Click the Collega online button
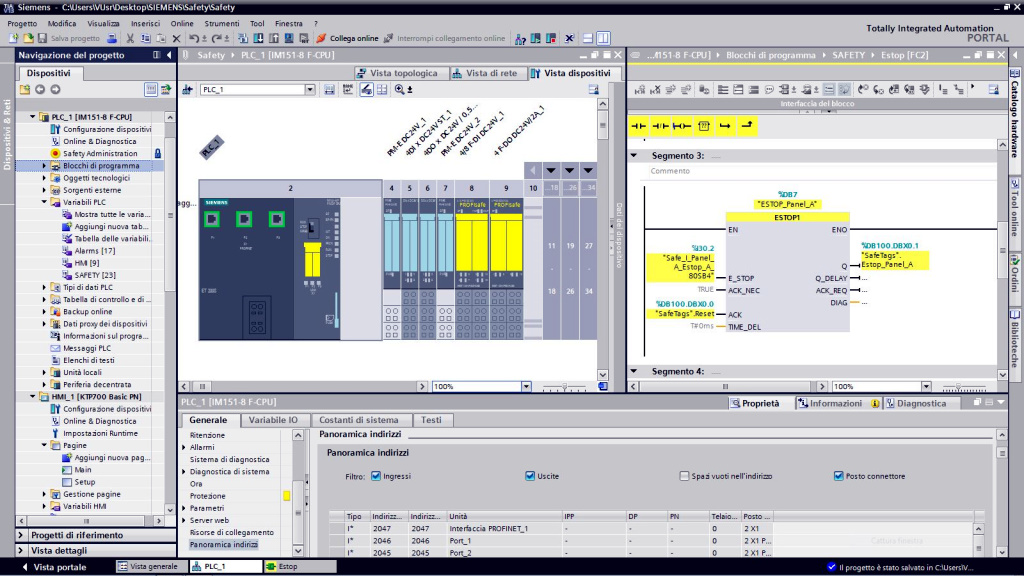The width and height of the screenshot is (1024, 576). tap(347, 39)
